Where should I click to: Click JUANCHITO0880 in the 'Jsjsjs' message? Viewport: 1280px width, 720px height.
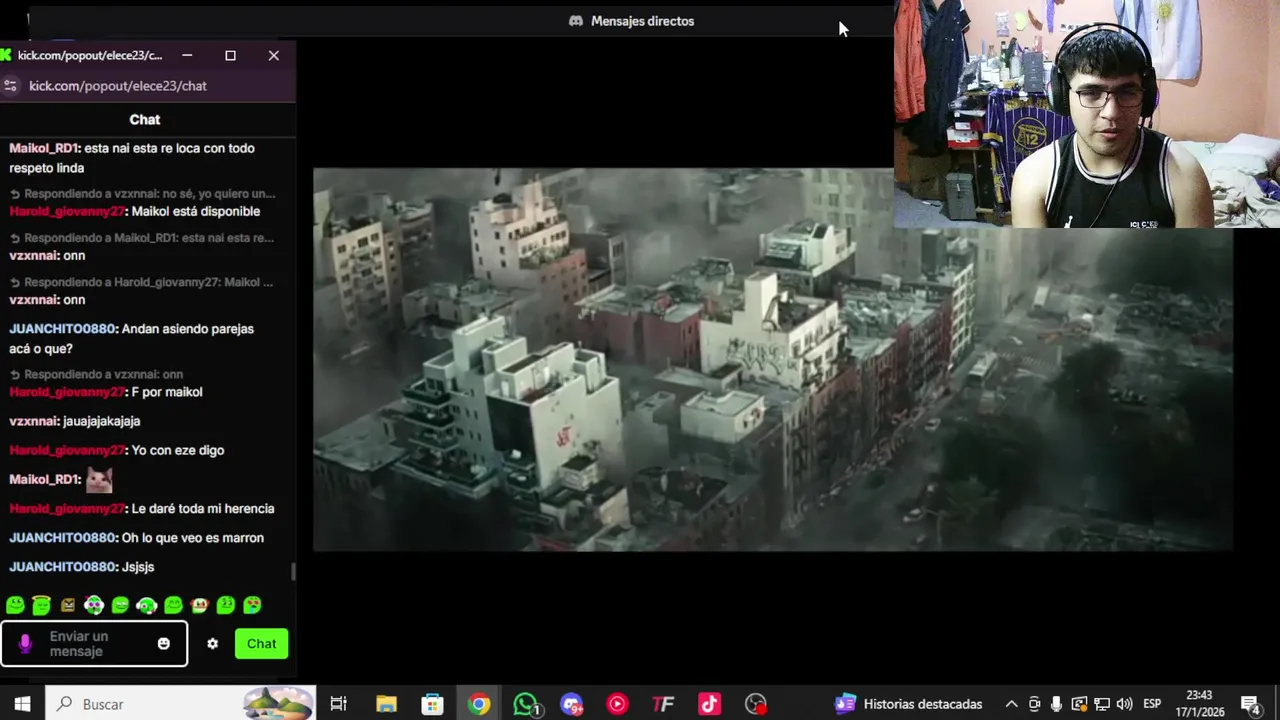pyautogui.click(x=63, y=567)
